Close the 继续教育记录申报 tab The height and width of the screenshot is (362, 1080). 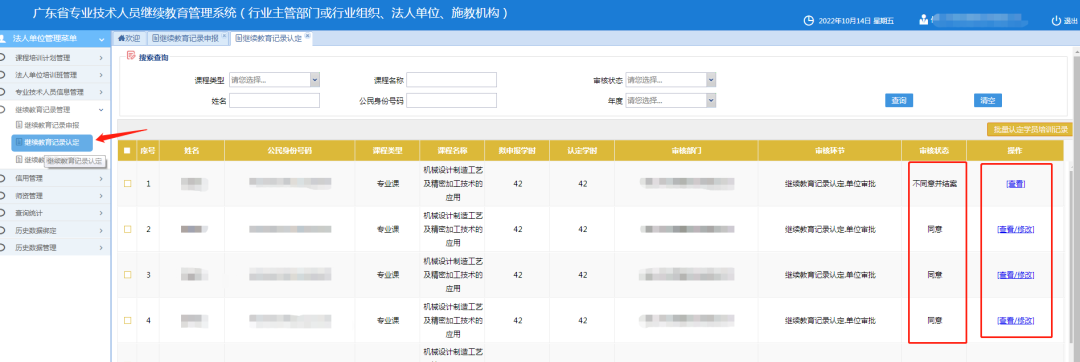[224, 36]
